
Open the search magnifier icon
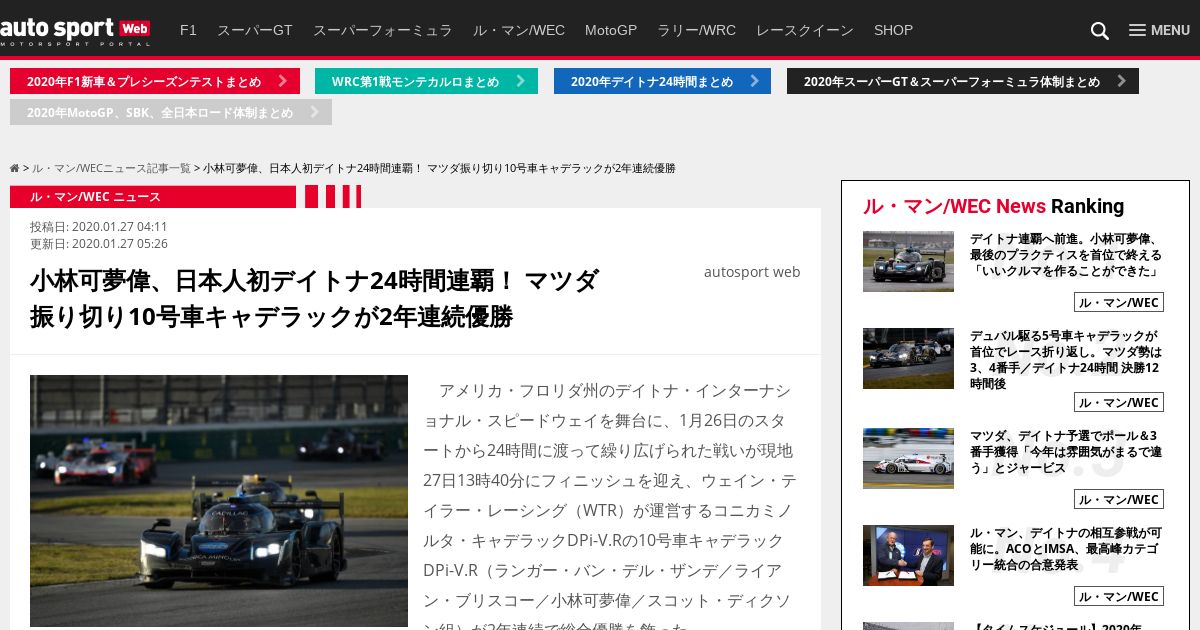tap(1100, 31)
